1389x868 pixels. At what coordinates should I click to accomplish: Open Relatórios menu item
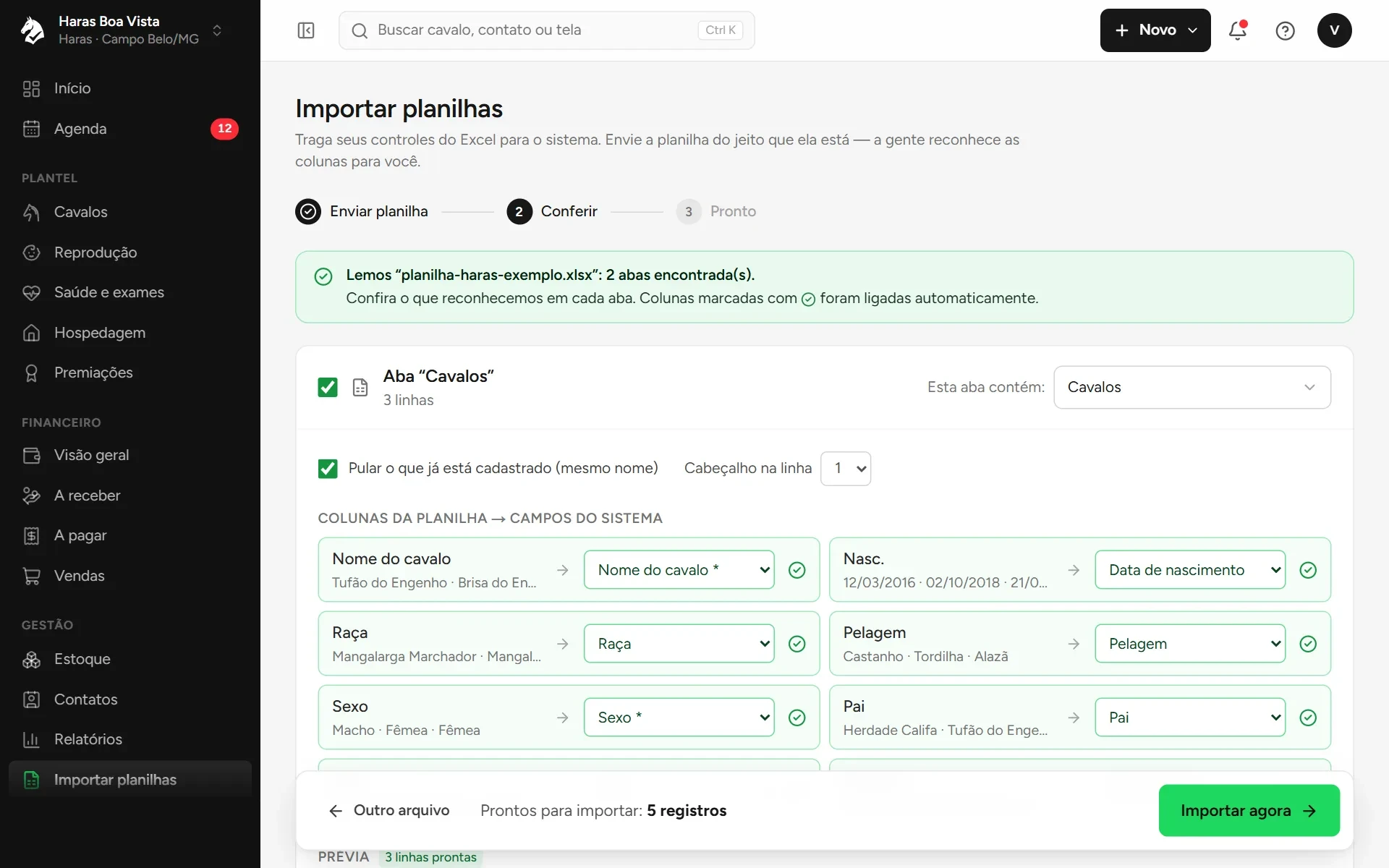[130, 739]
